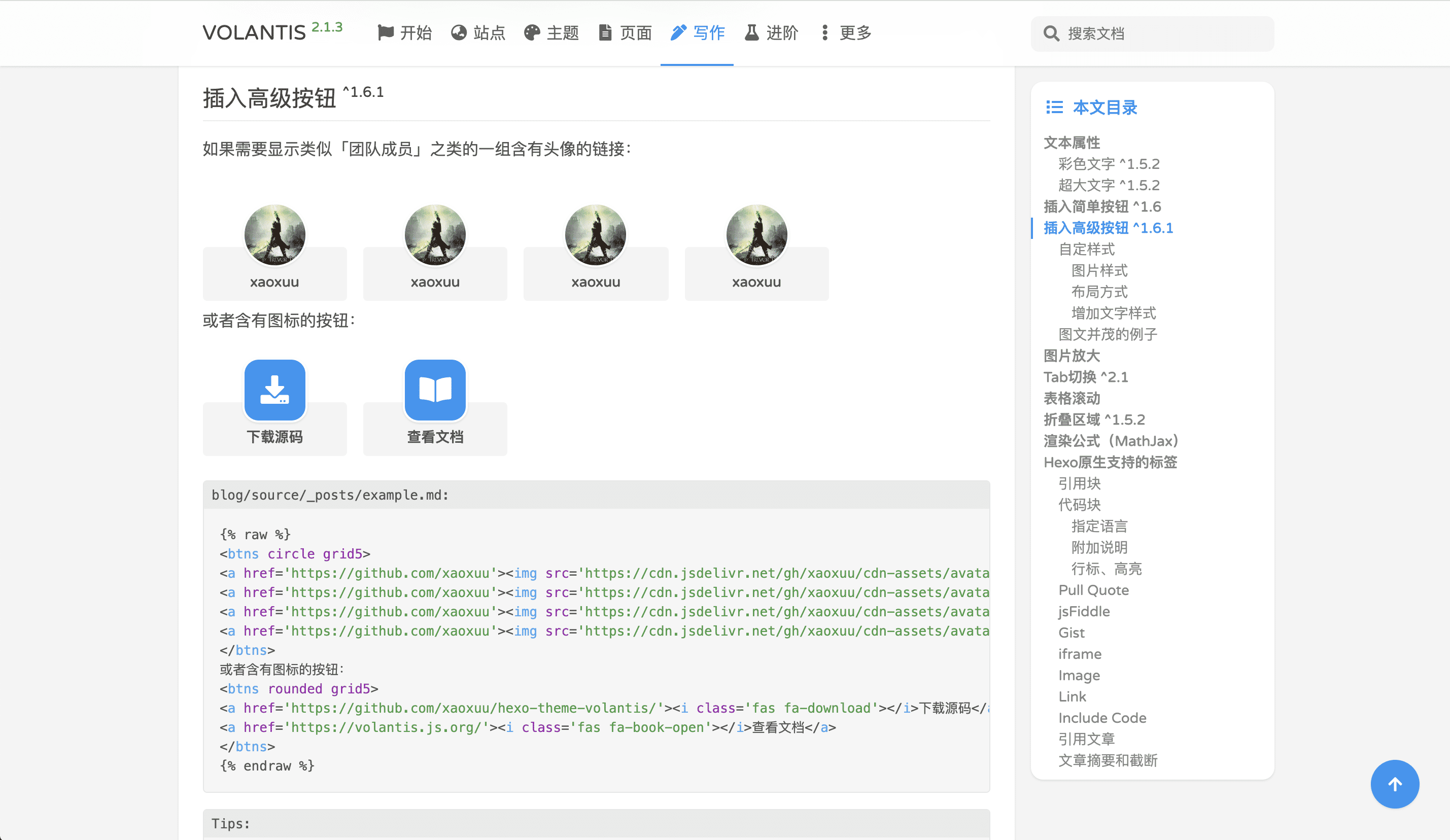Click the blue download source code icon
This screenshot has height=840, width=1450.
click(274, 390)
